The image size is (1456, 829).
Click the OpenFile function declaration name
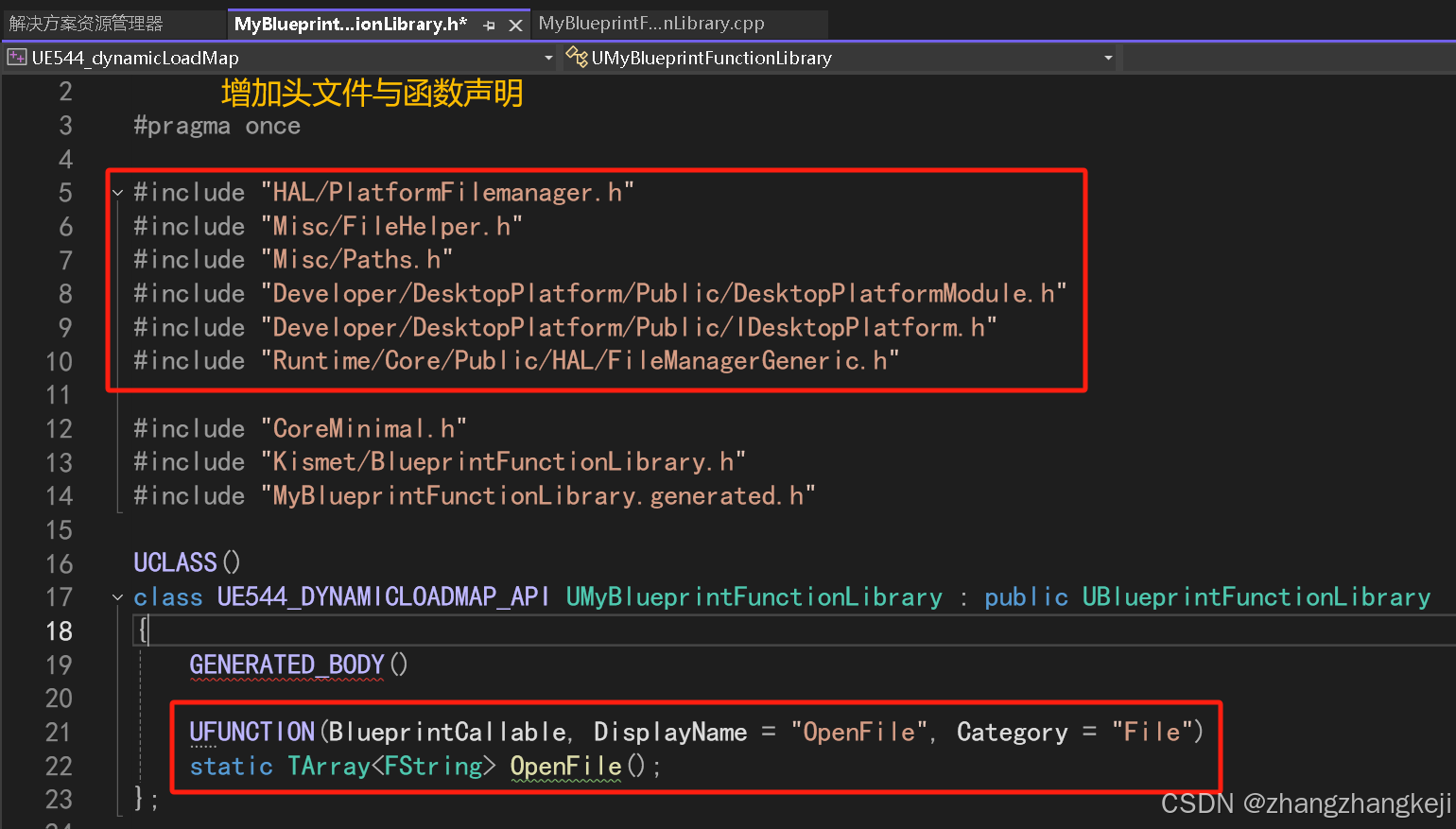(x=565, y=767)
